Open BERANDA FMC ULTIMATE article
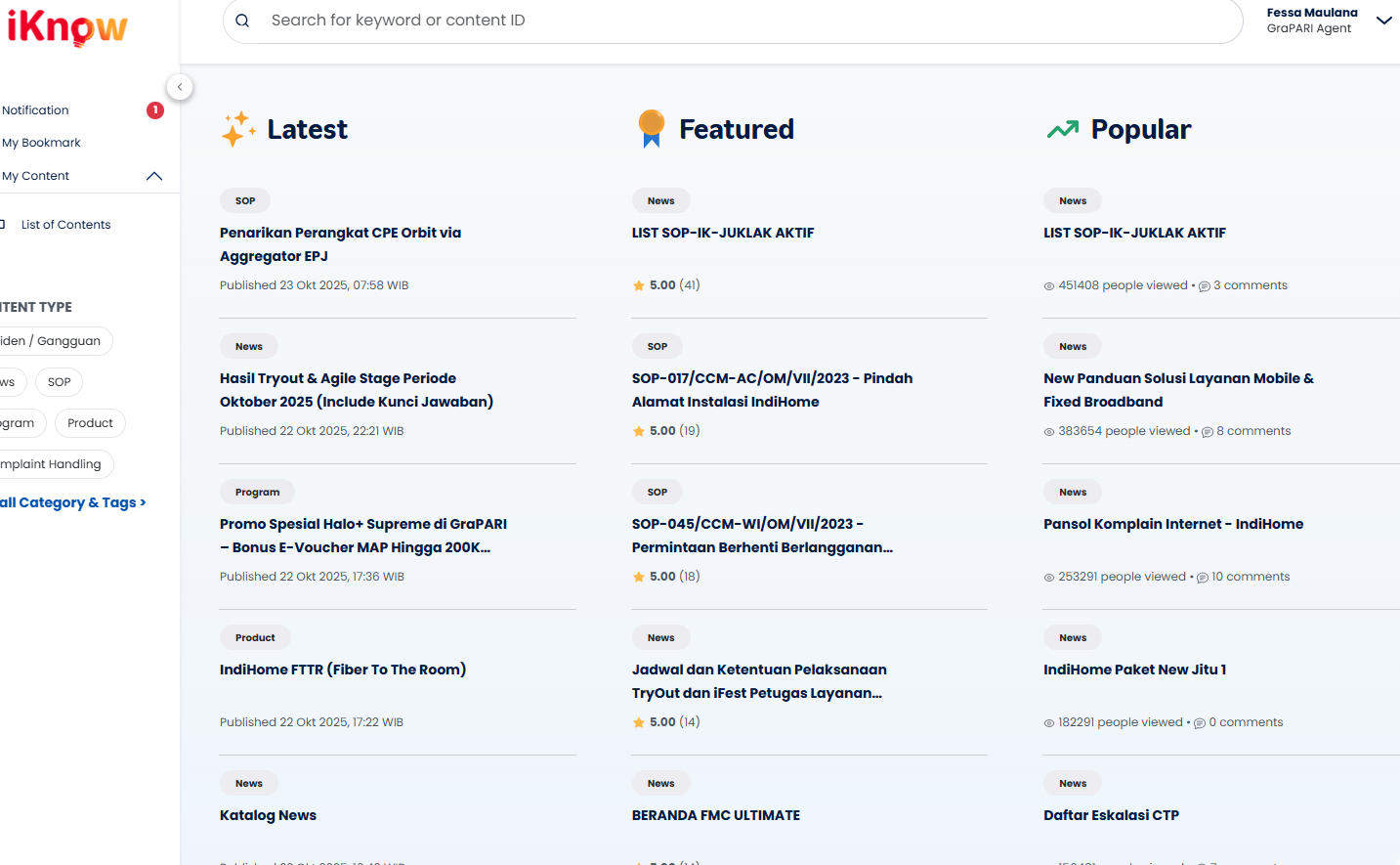The image size is (1400, 865). pyautogui.click(x=716, y=815)
